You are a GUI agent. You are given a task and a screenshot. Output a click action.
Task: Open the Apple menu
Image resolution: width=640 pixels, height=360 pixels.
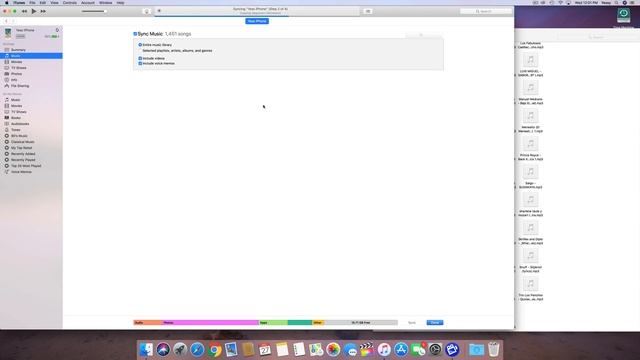click(7, 3)
